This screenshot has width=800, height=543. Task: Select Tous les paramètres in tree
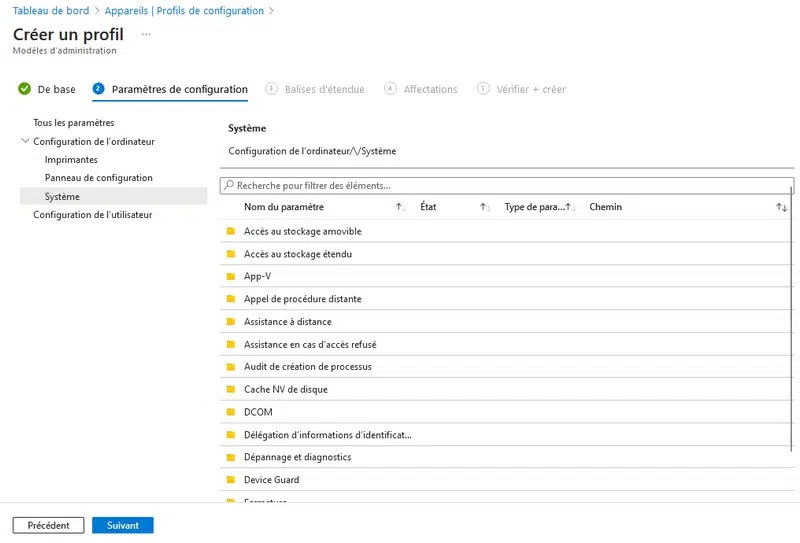[x=73, y=122]
